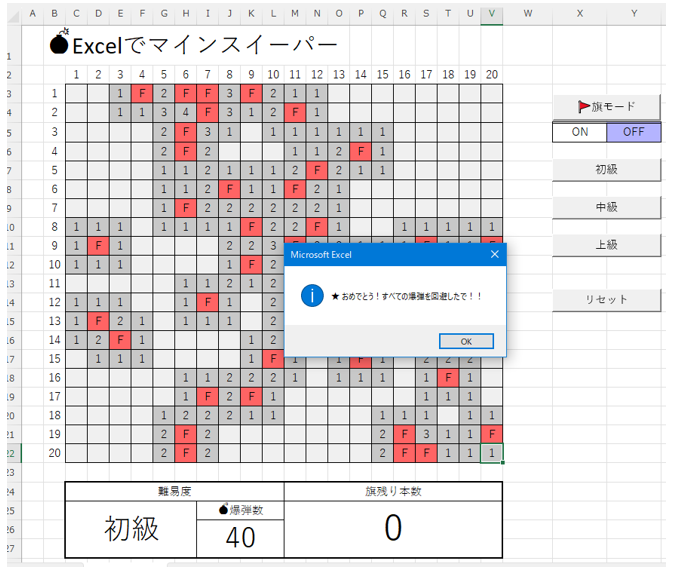
Task: Click the cell showing 3 in board row 9
Action: pos(273,246)
